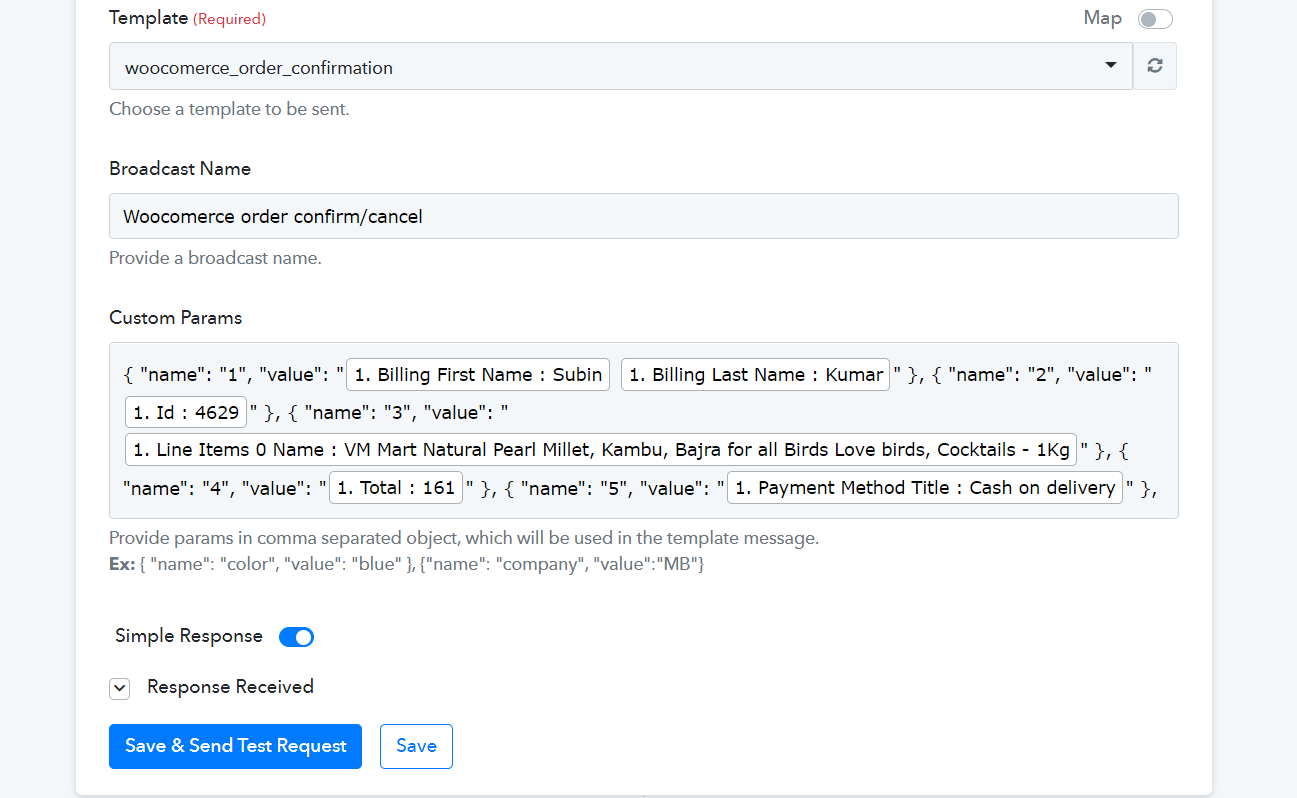Click the Custom Params label

[x=176, y=318]
